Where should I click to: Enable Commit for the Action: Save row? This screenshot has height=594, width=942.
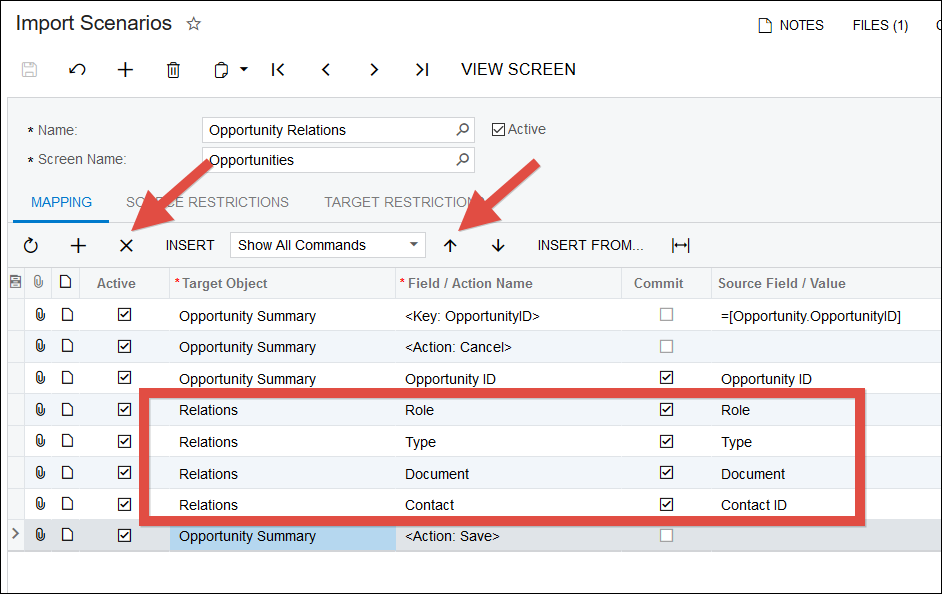click(666, 536)
